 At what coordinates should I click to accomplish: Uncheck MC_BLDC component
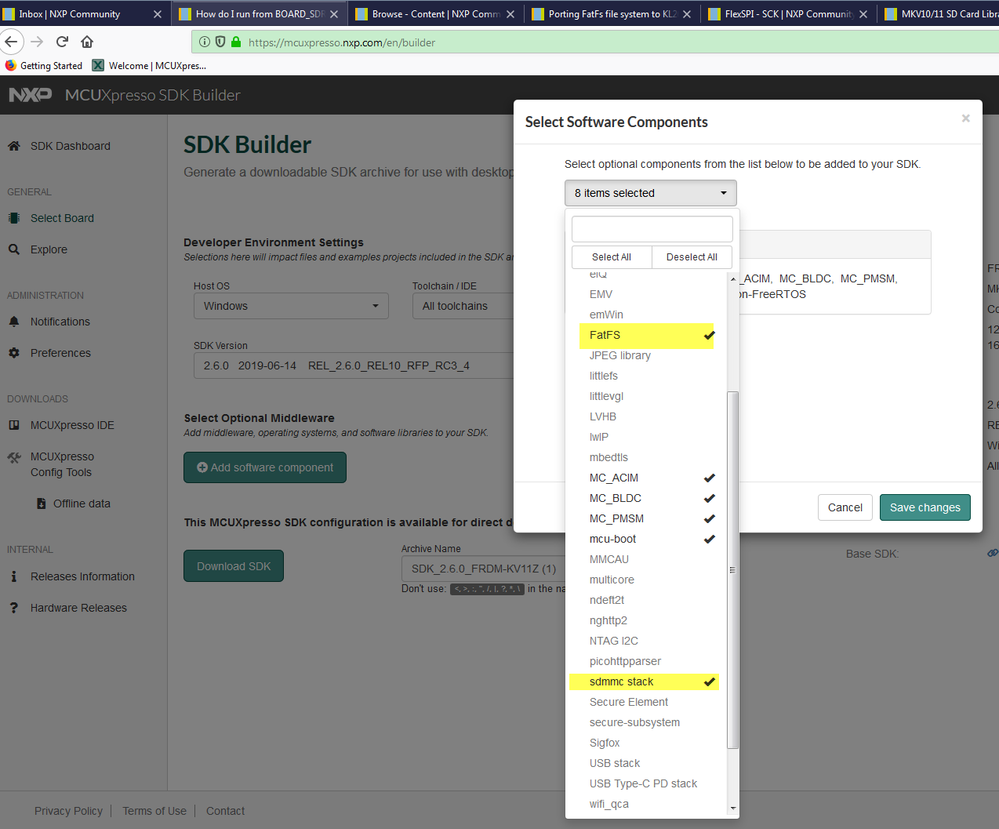(x=647, y=498)
